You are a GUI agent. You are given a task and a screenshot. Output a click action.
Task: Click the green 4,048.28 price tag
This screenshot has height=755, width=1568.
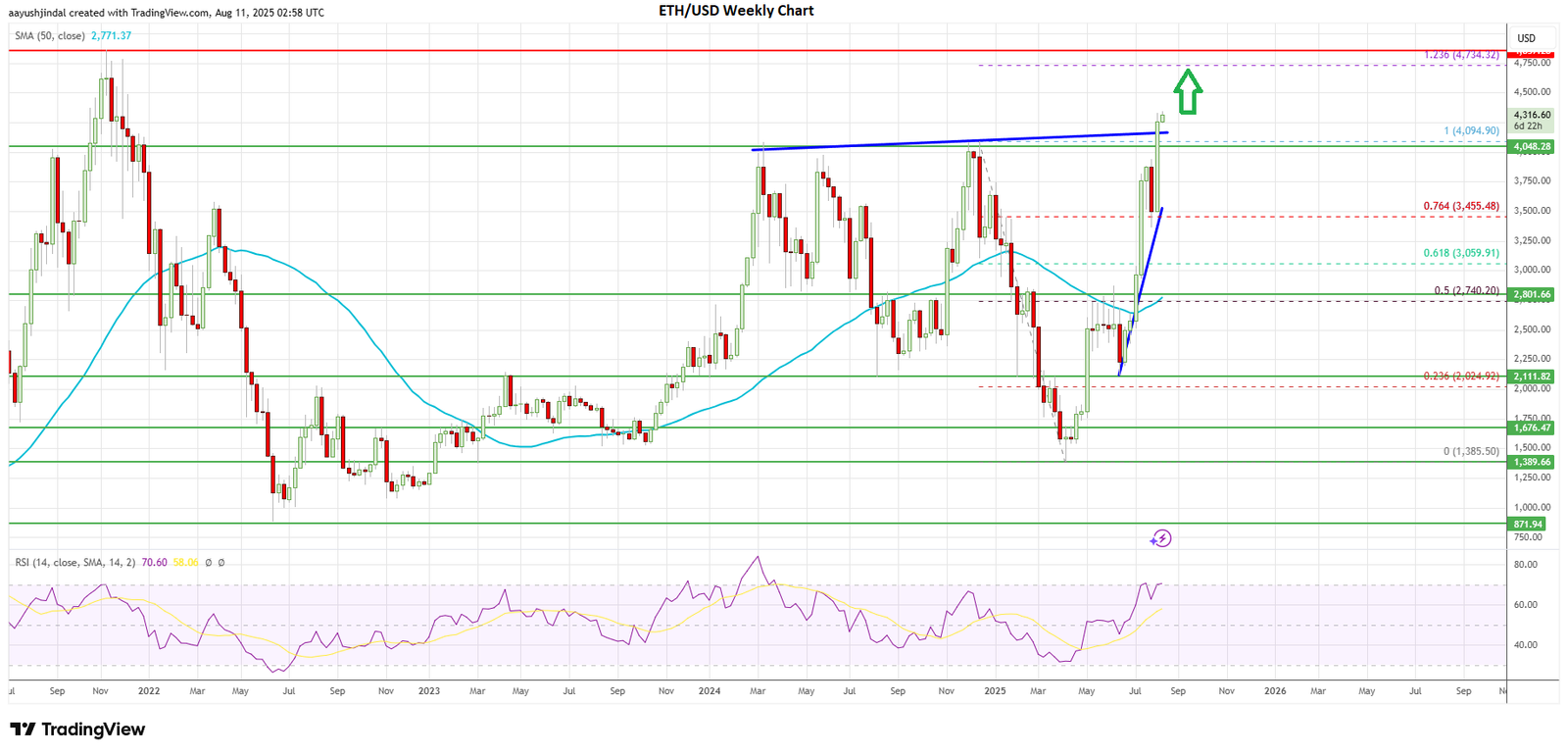pos(1532,147)
